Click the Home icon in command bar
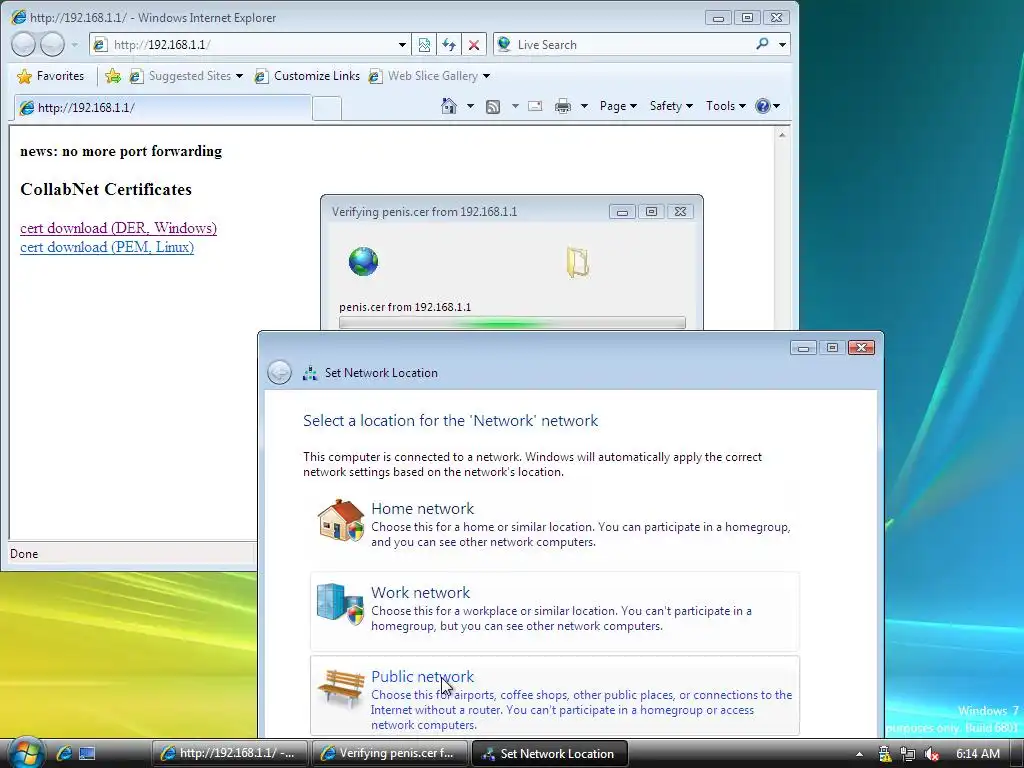Screen dimensions: 1024x768 coord(449,106)
